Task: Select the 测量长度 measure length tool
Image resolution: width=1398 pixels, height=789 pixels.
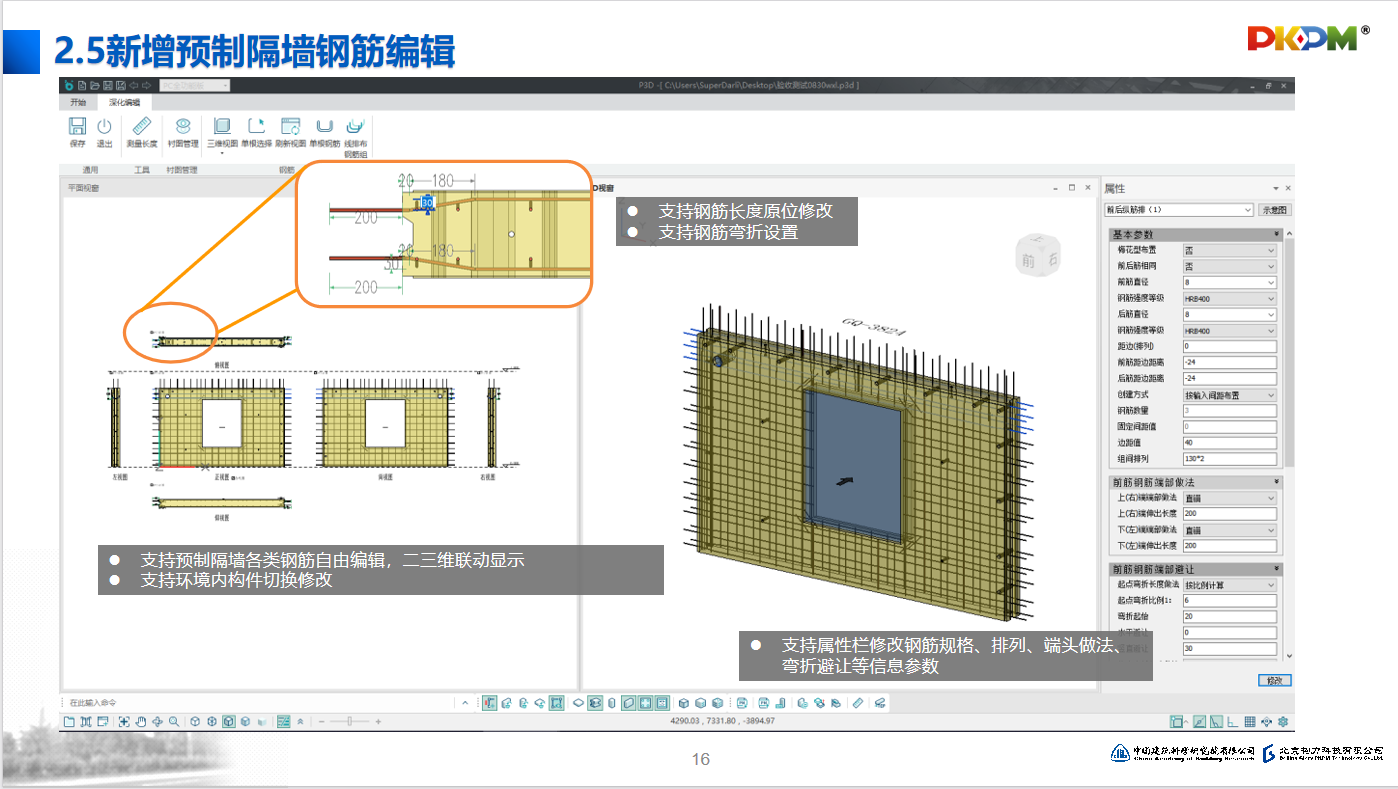Action: coord(141,126)
